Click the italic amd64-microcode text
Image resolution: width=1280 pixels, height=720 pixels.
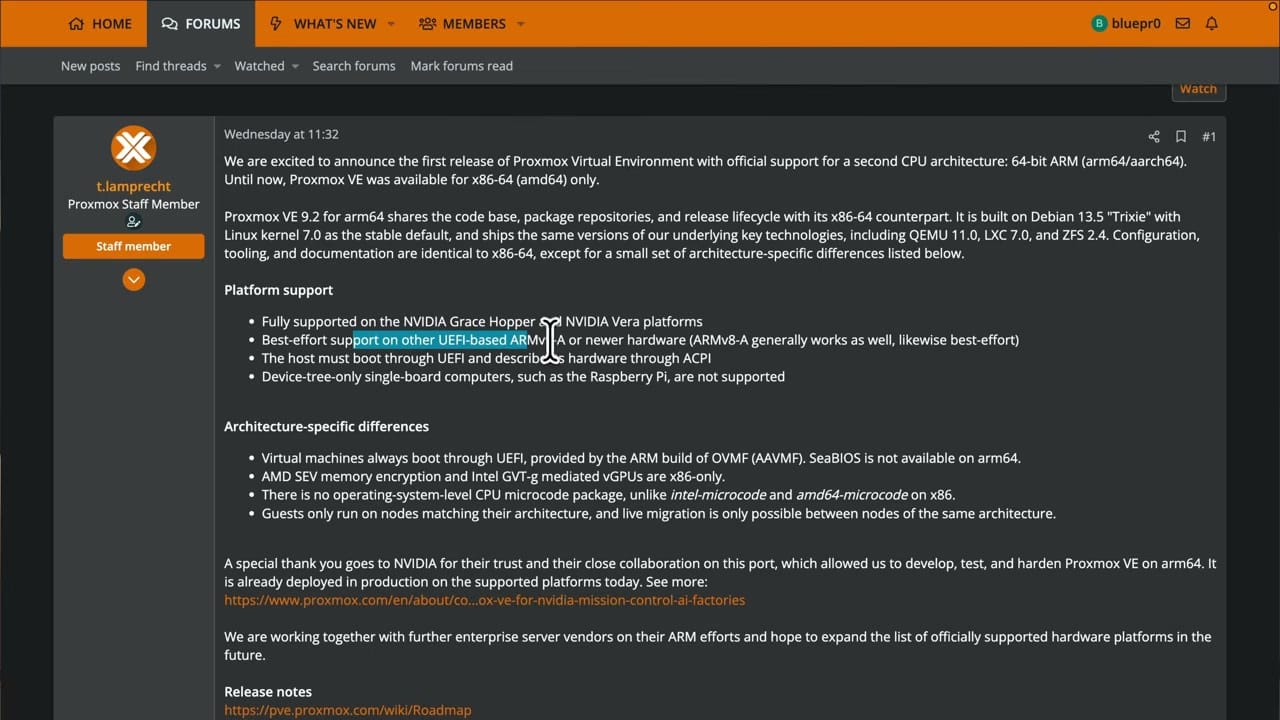coord(852,495)
